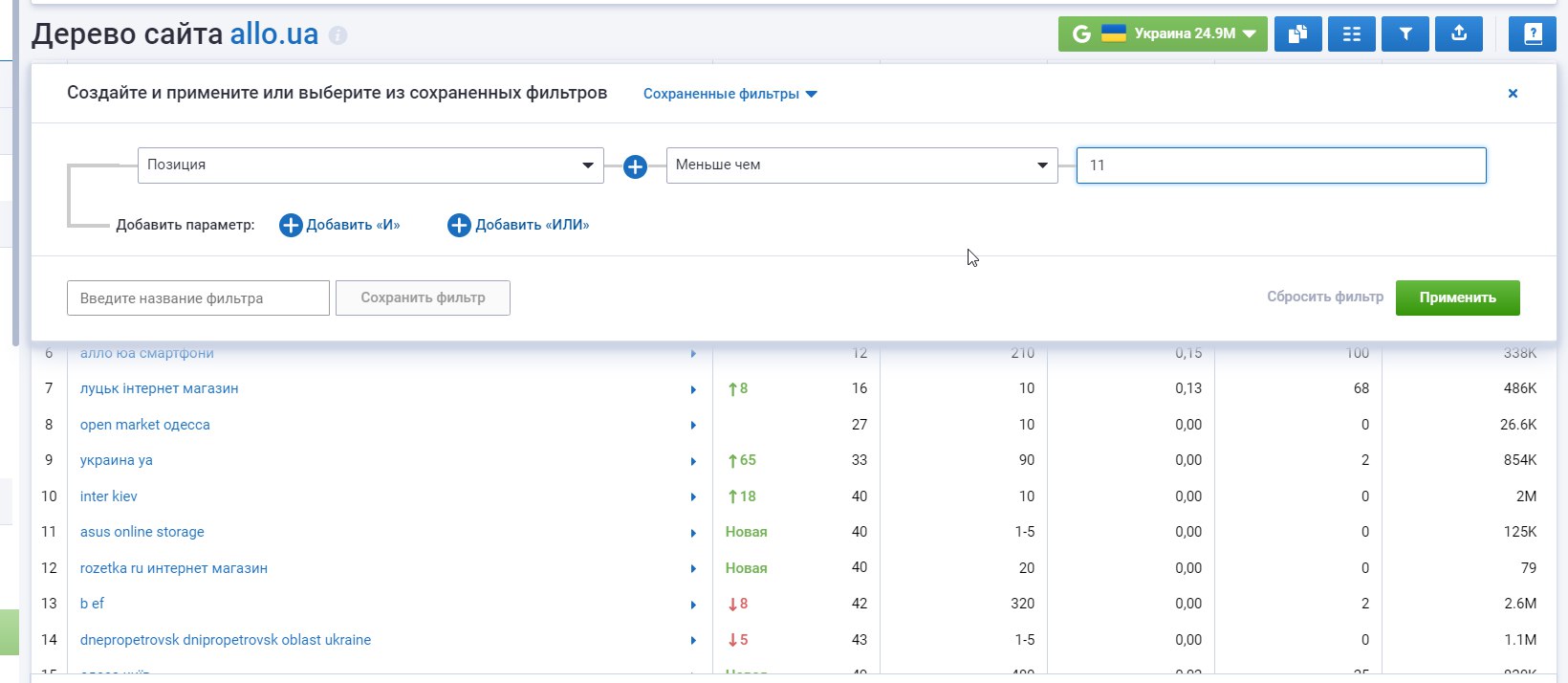Open keyword open market одесса
The height and width of the screenshot is (683, 1568).
(x=145, y=425)
